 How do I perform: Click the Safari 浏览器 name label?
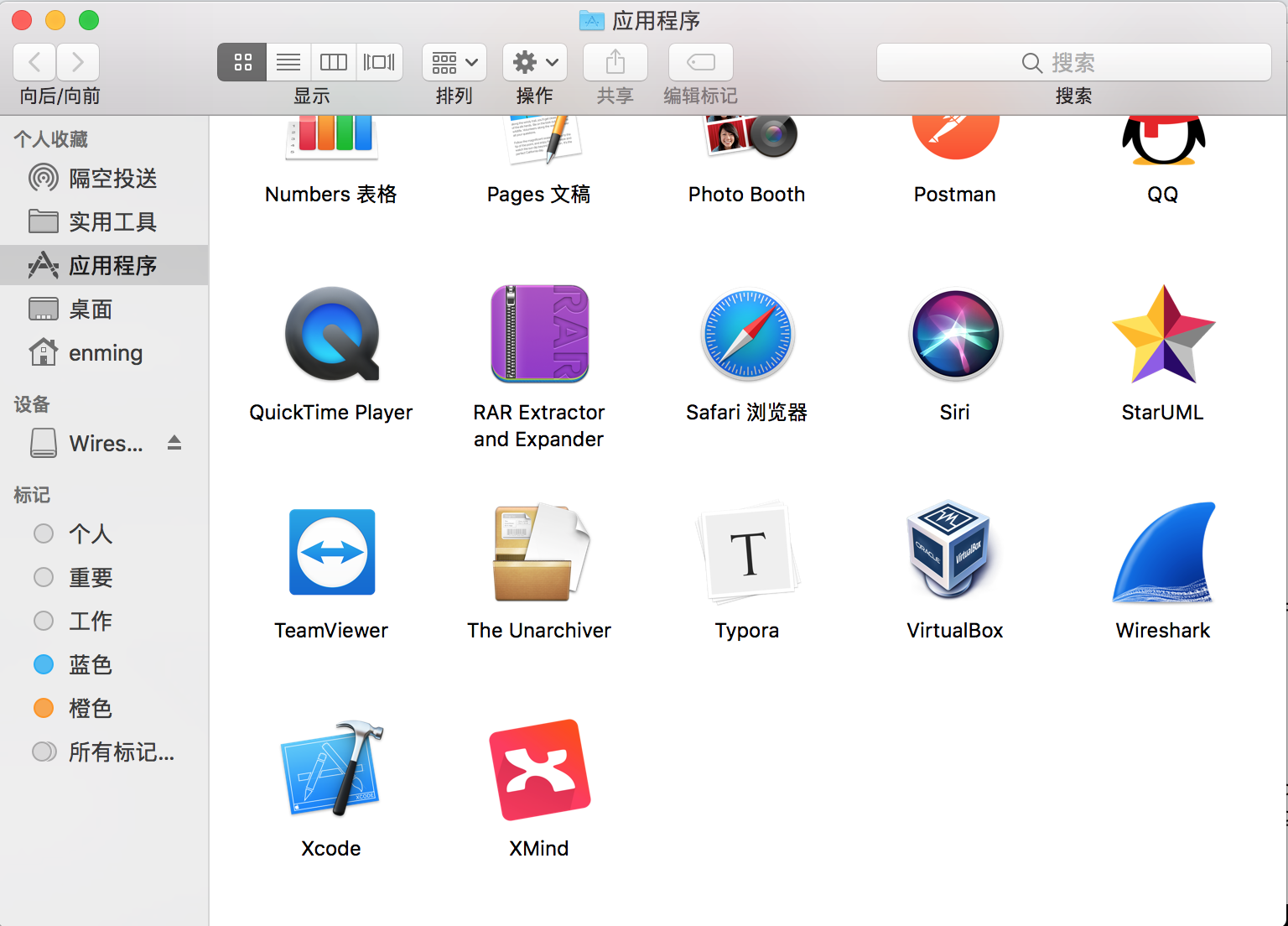click(747, 412)
